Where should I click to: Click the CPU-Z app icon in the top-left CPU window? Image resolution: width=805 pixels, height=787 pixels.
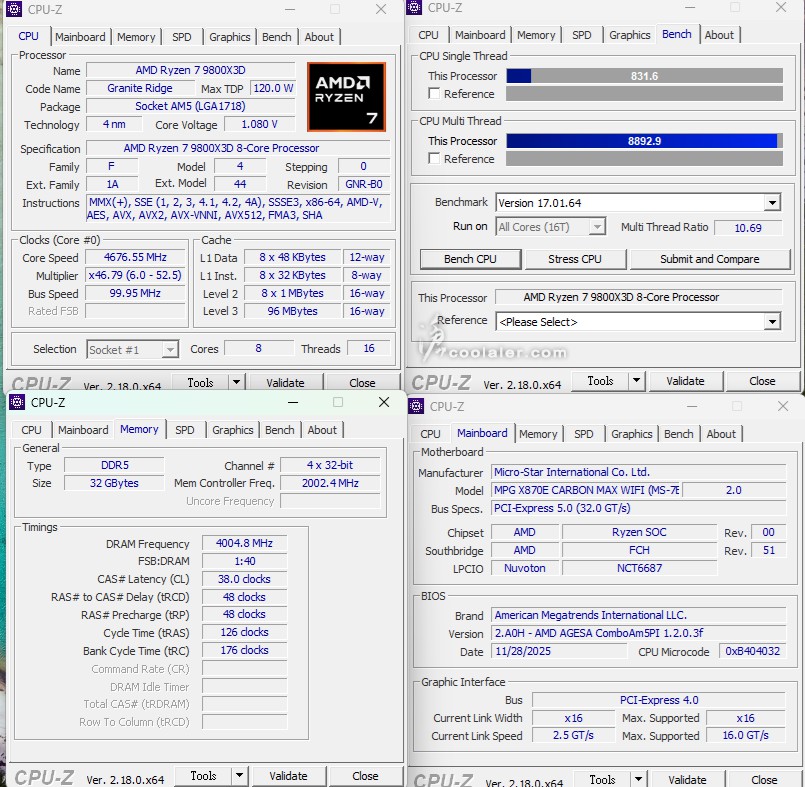coord(14,9)
